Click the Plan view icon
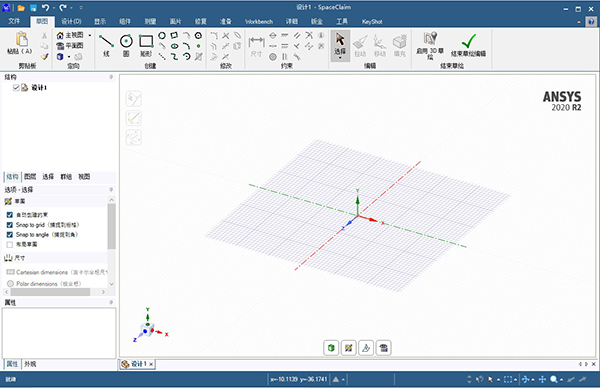 click(60, 46)
